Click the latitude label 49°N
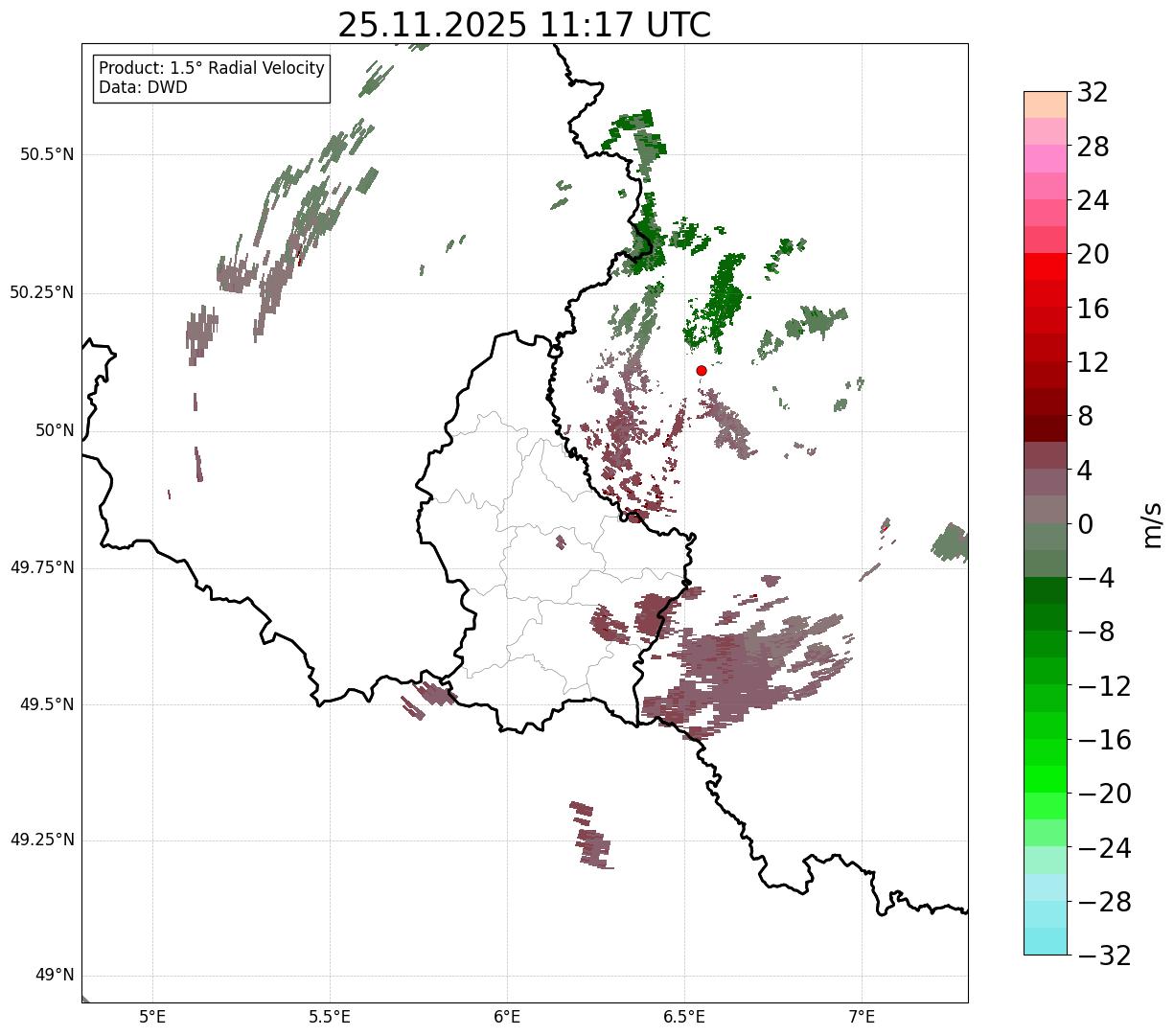Screen dimensions: 1174x1036 point(54,976)
